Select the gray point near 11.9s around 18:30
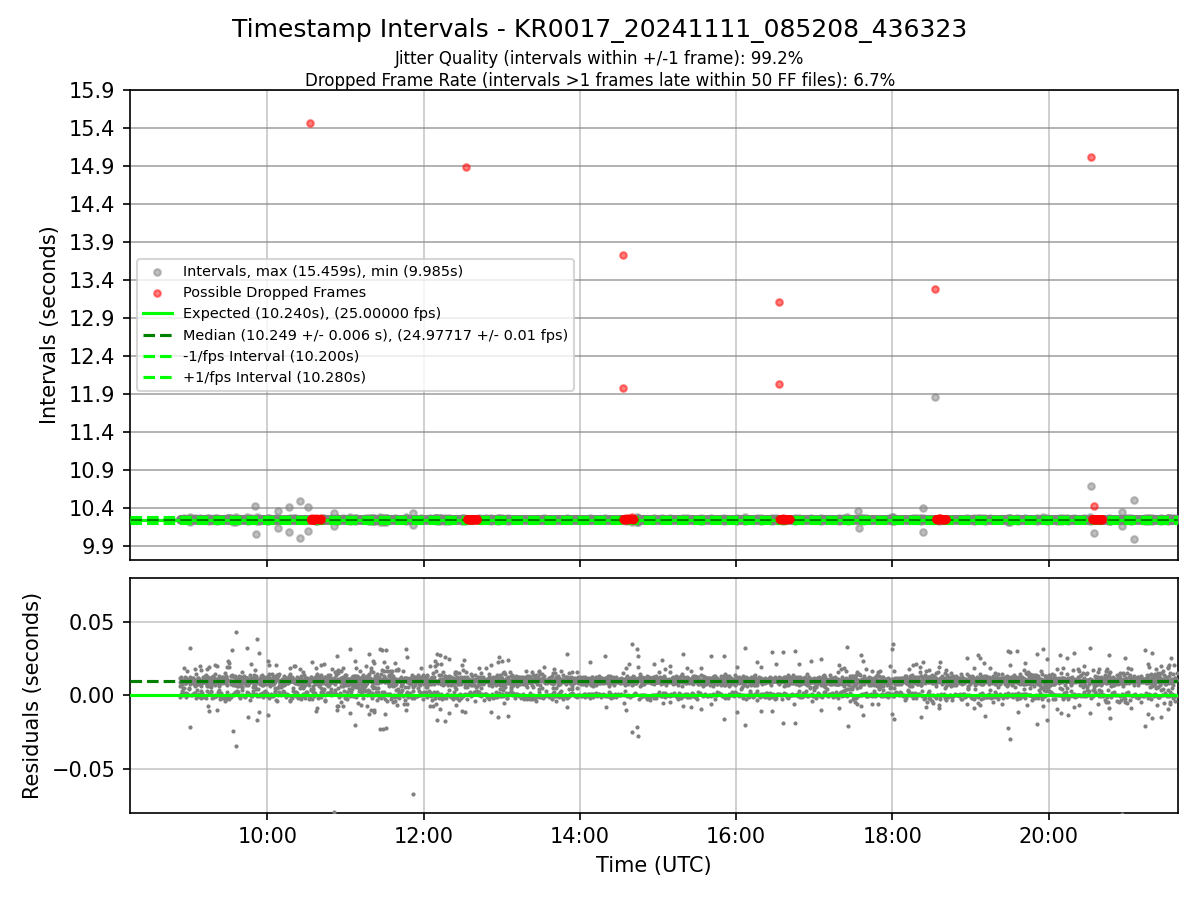Image resolution: width=1200 pixels, height=900 pixels. click(x=935, y=397)
